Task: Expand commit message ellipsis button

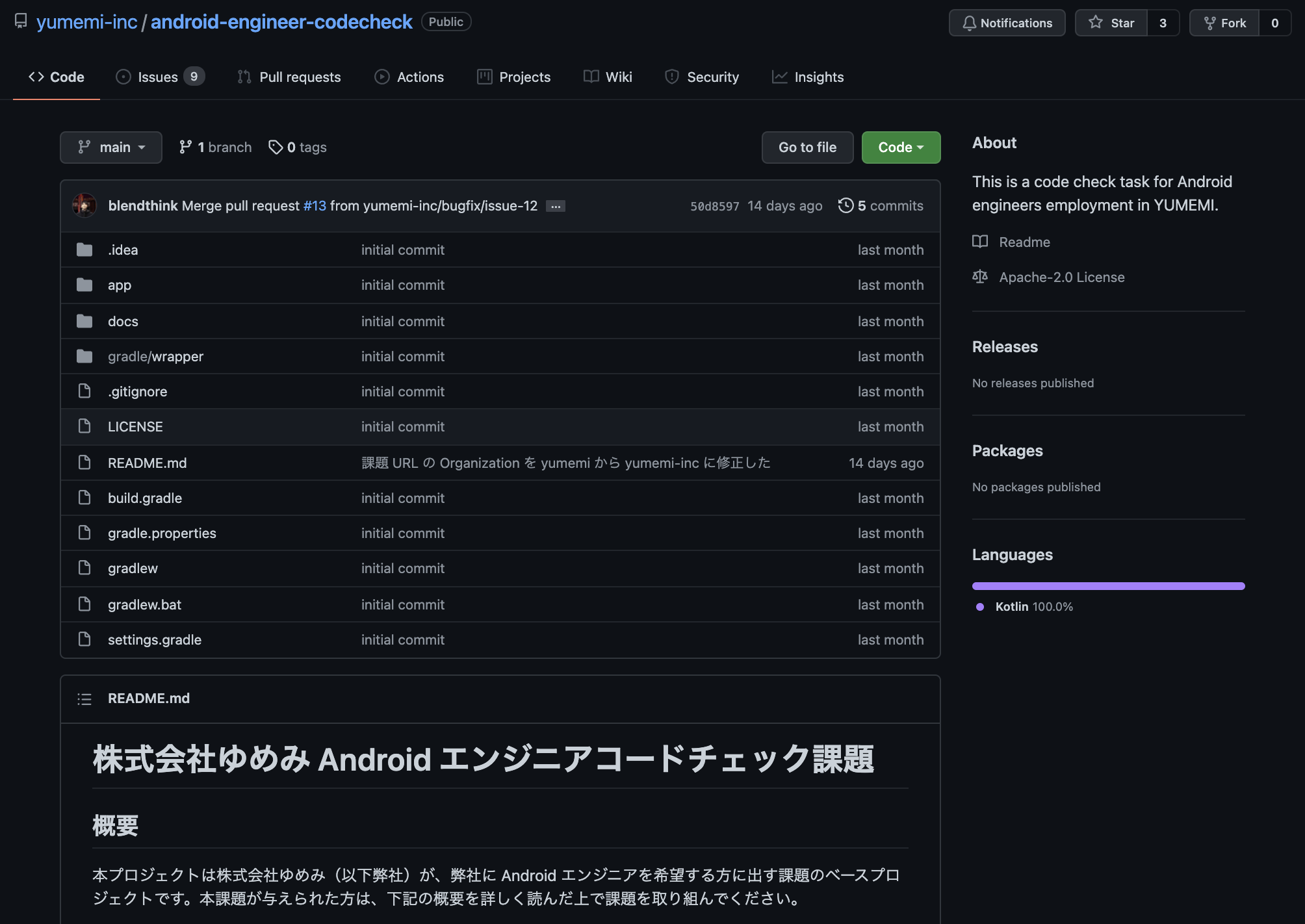Action: 556,206
